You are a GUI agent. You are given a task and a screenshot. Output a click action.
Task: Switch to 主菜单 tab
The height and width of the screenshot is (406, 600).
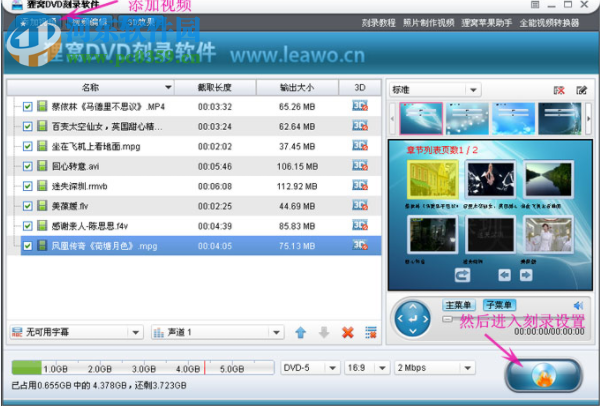tap(458, 305)
